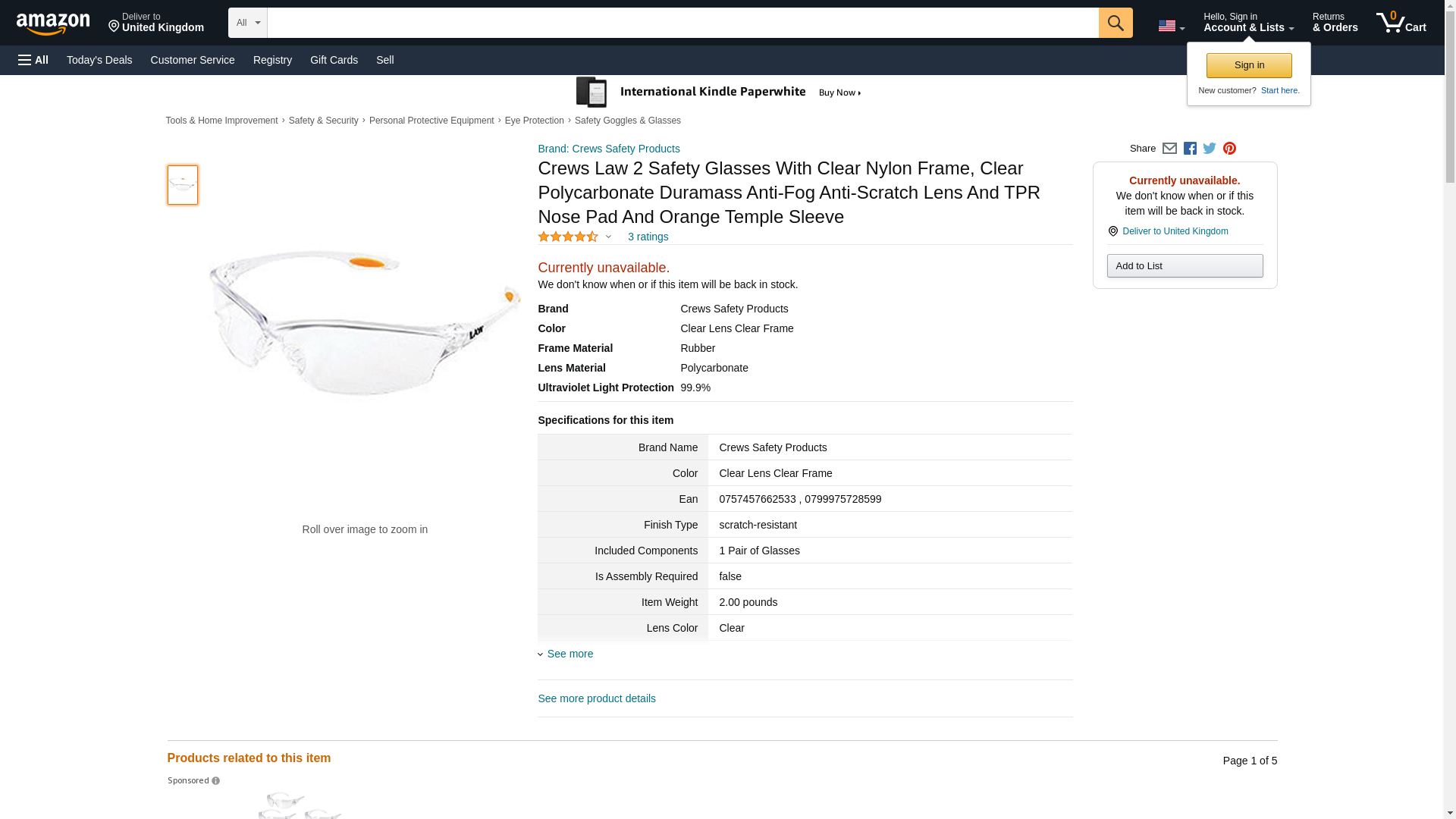
Task: Click the magnifying glass search button
Action: point(1115,23)
